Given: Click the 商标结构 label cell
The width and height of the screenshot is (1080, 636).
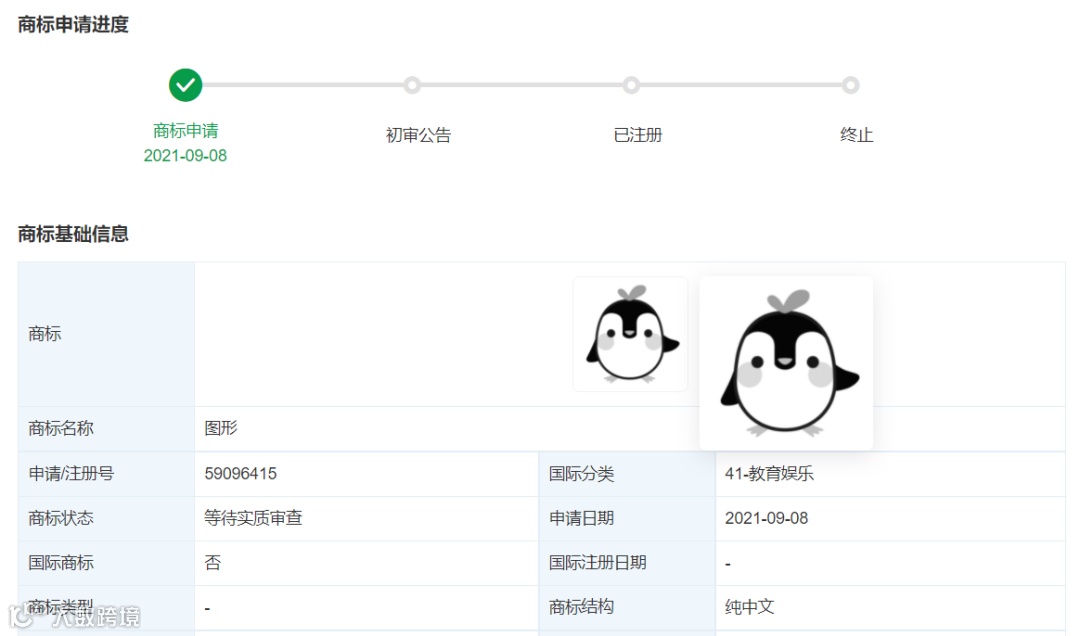Looking at the screenshot, I should click(x=627, y=607).
